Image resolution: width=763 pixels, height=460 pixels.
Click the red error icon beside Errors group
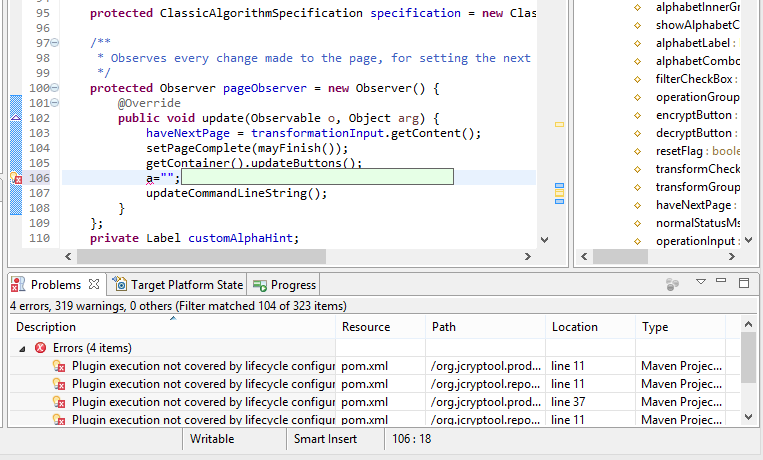coord(40,348)
